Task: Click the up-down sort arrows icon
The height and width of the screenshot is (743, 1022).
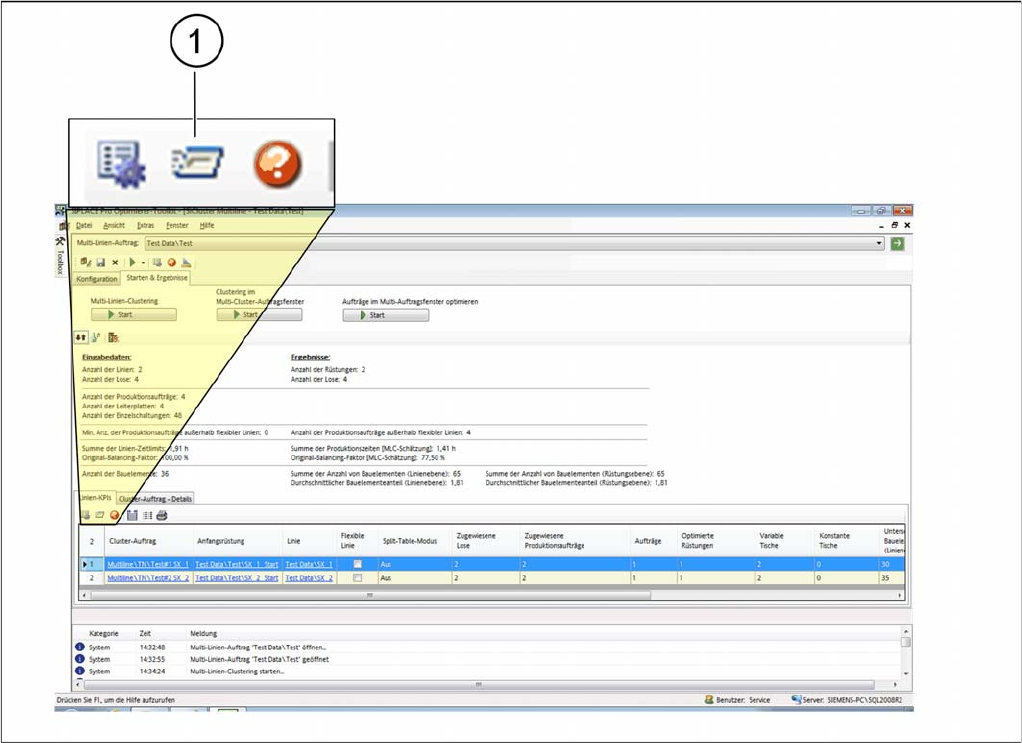Action: [x=81, y=337]
